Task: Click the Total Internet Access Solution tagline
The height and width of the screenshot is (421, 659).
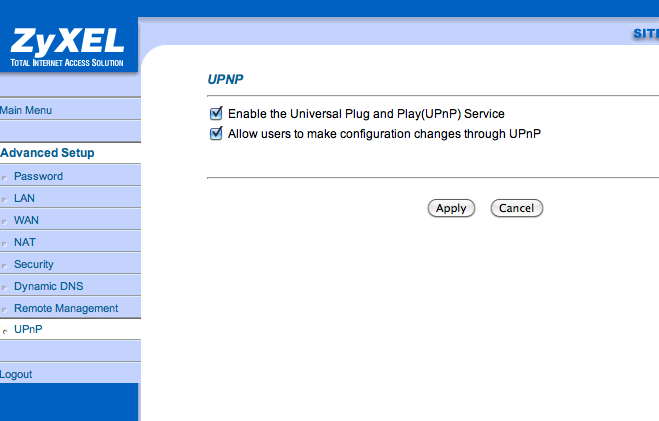Action: 67,63
